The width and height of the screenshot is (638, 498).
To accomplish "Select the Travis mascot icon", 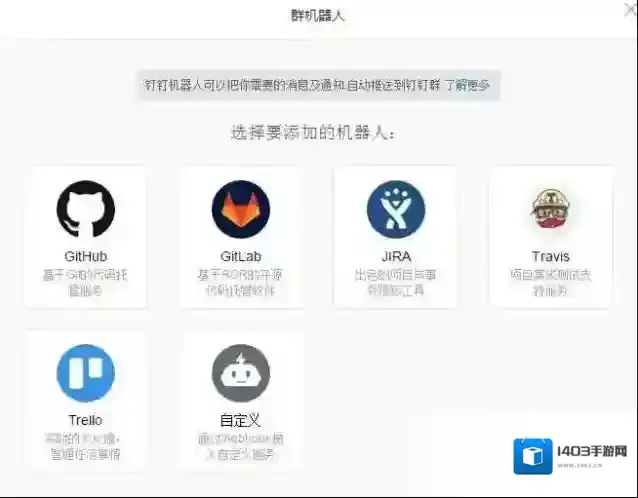I will [551, 208].
